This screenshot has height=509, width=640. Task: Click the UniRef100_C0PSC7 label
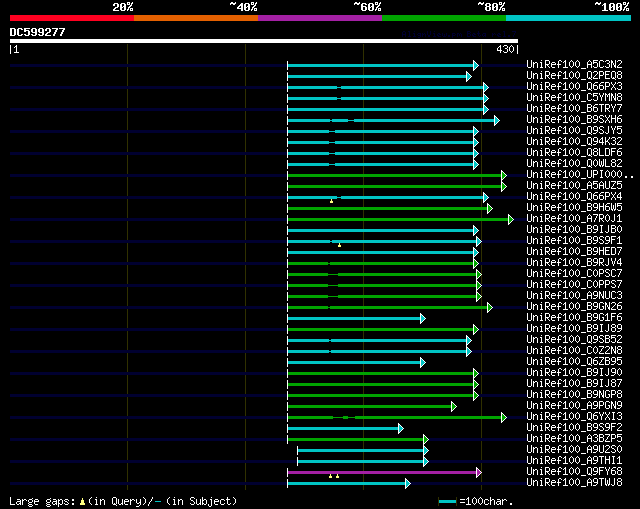click(574, 273)
